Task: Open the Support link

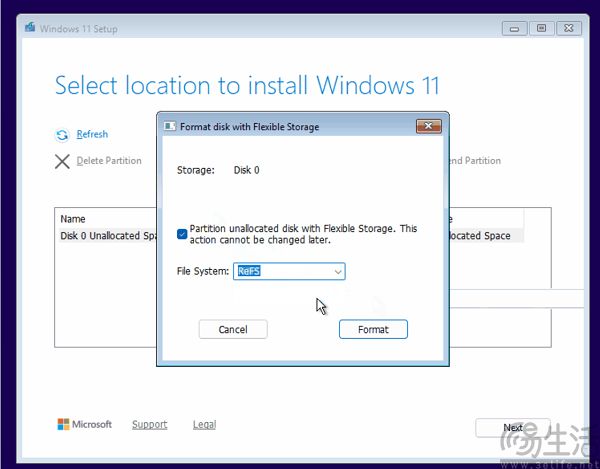Action: (150, 424)
